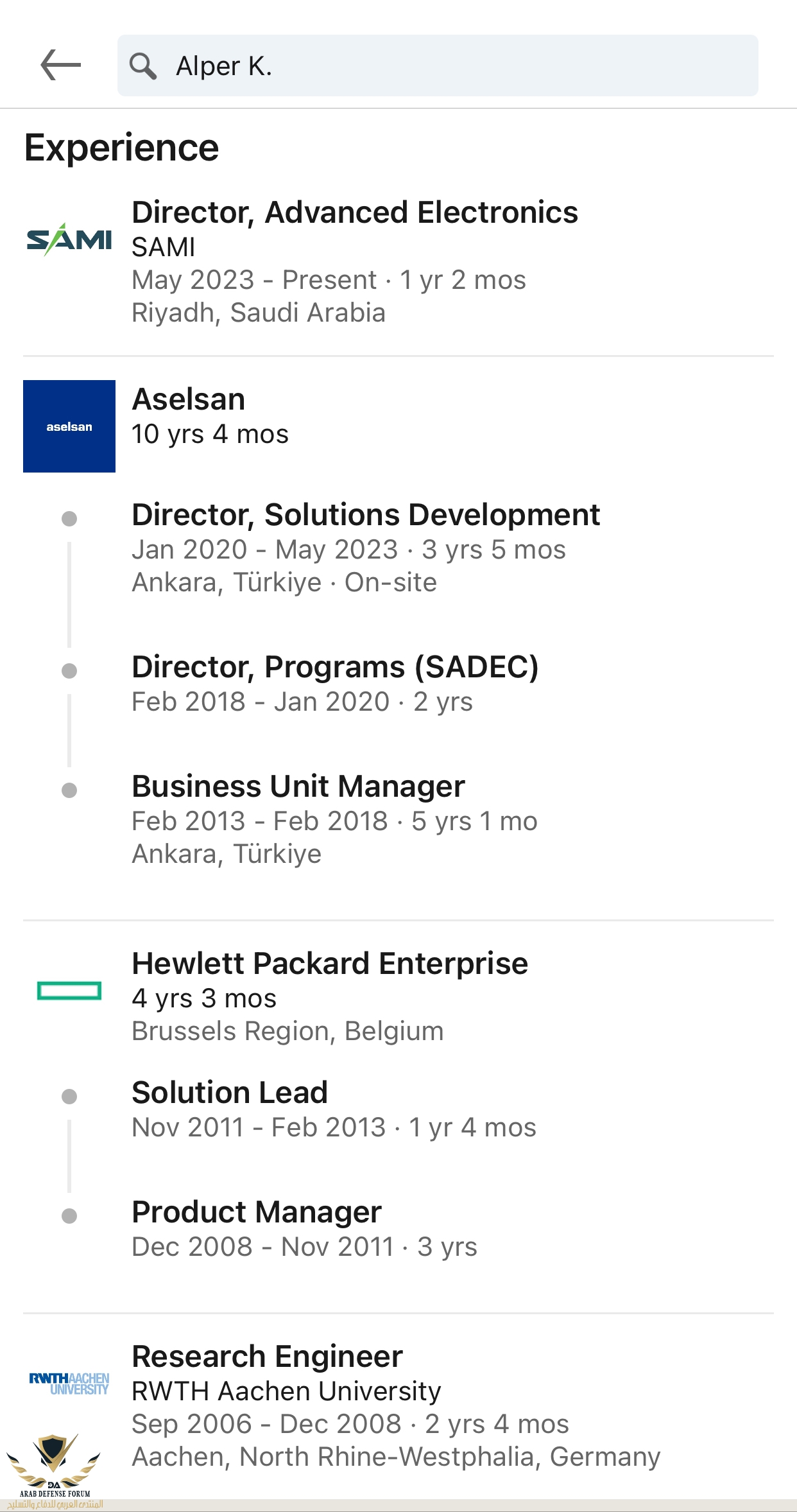Screen dimensions: 797x1512
Task: Open the Aselsan company logo
Action: coord(69,426)
